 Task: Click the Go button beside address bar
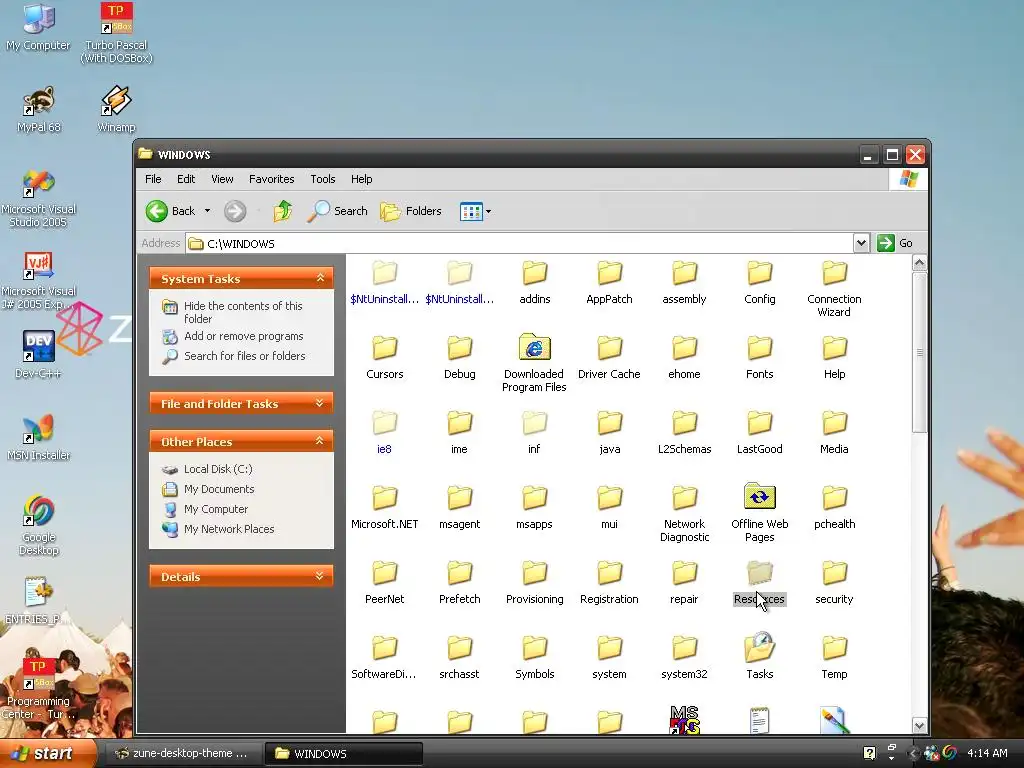pyautogui.click(x=895, y=243)
